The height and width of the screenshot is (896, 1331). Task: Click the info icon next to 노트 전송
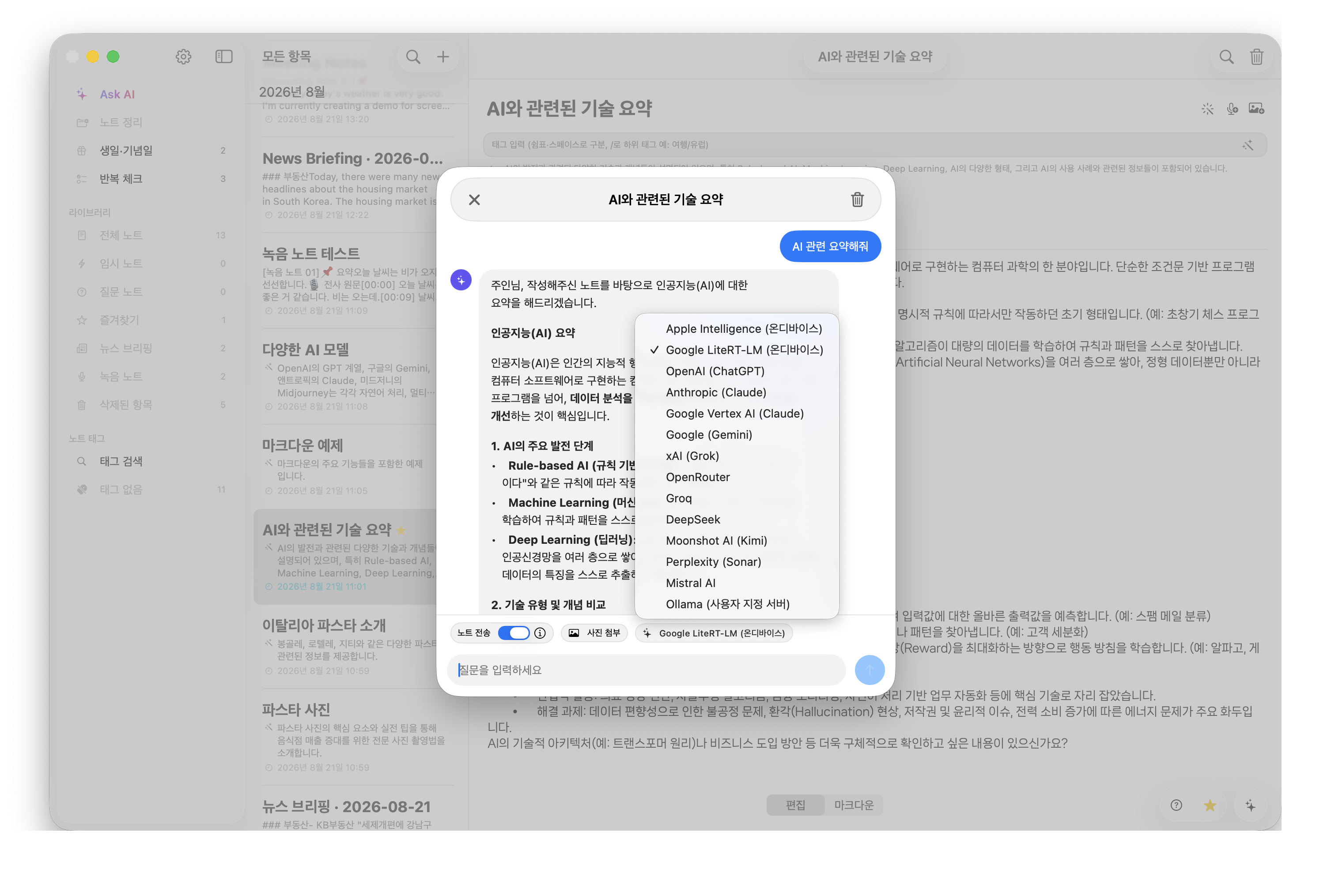[x=540, y=633]
